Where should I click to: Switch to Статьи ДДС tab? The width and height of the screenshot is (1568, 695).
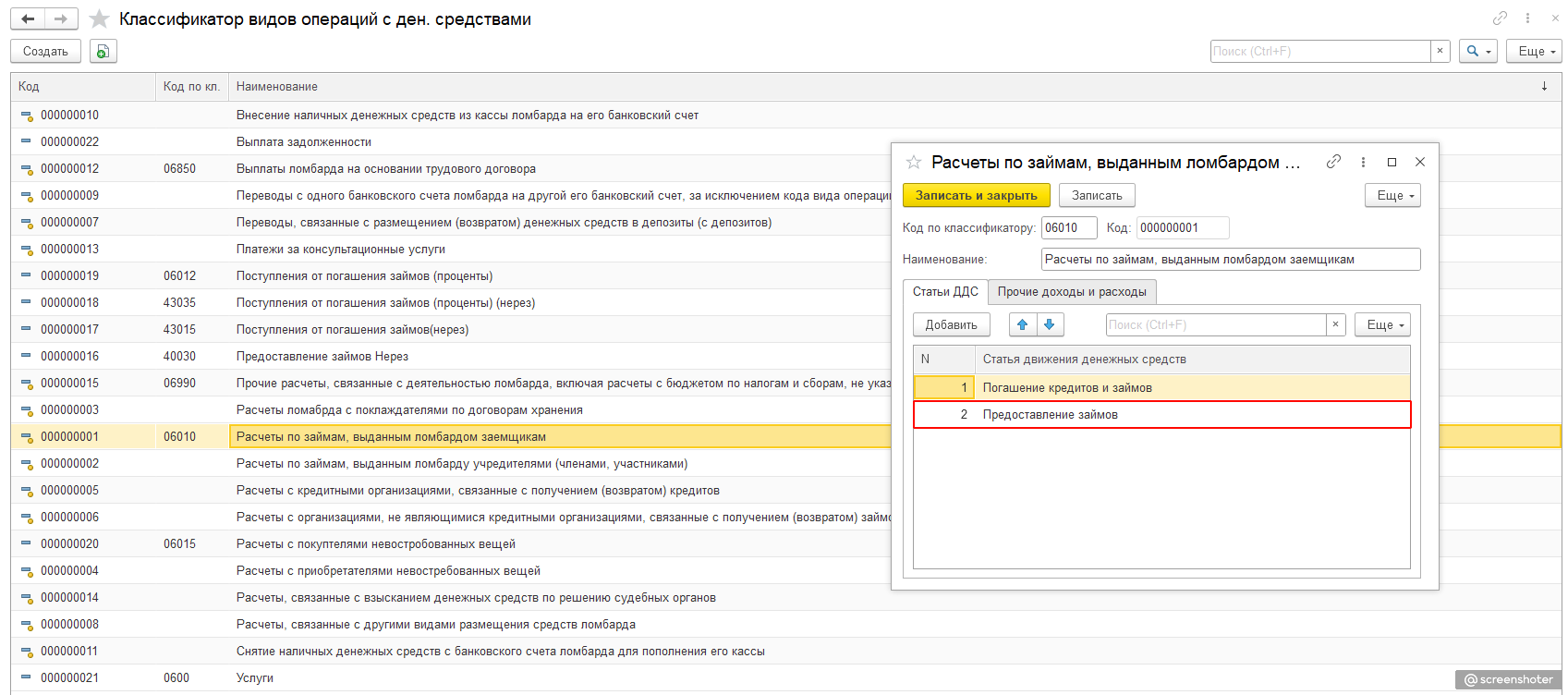pos(945,292)
